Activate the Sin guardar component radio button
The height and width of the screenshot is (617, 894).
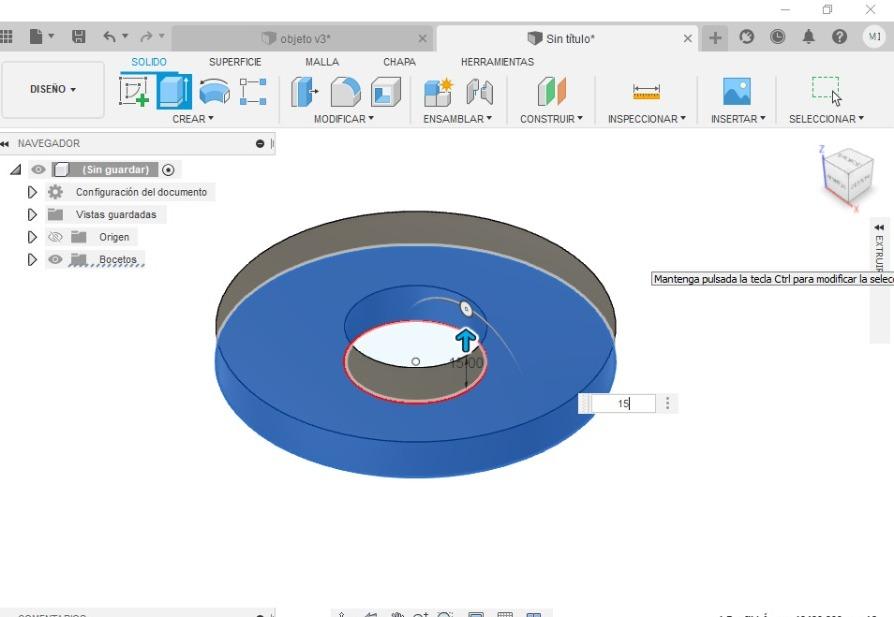coord(168,170)
